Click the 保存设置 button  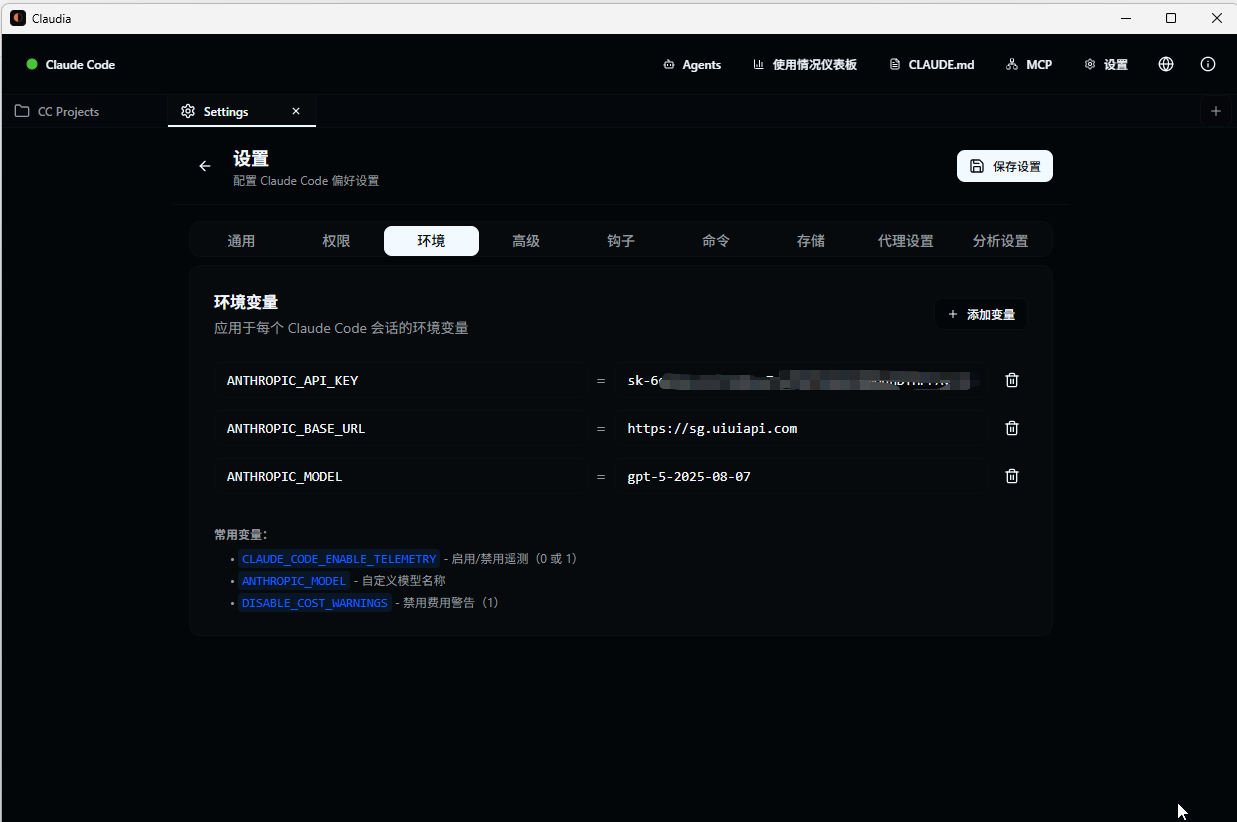click(1005, 166)
